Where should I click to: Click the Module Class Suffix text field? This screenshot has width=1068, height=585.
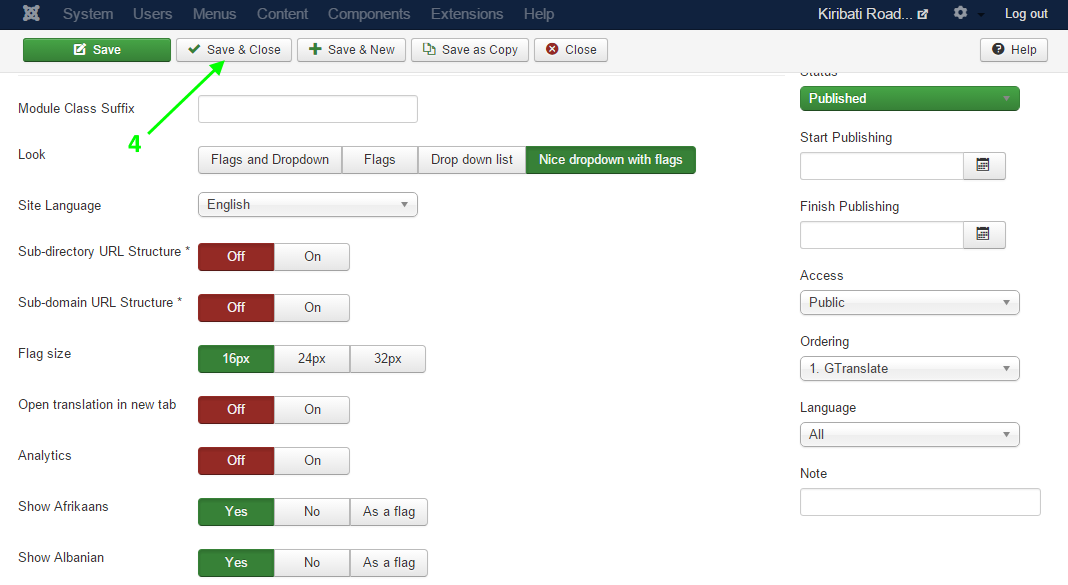tap(307, 109)
